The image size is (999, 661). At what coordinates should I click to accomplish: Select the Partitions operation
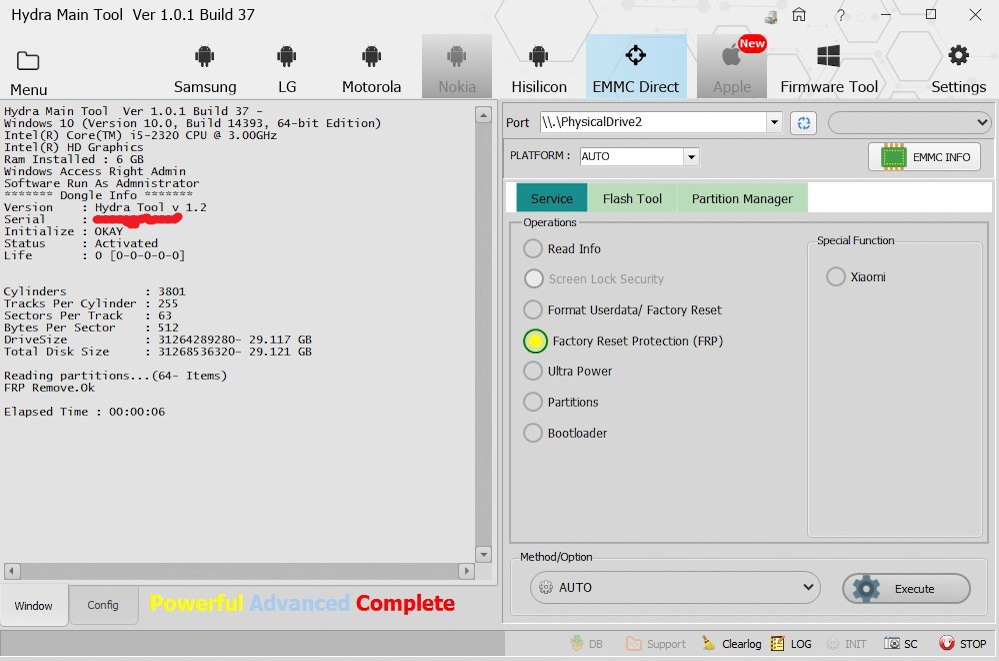pos(533,402)
